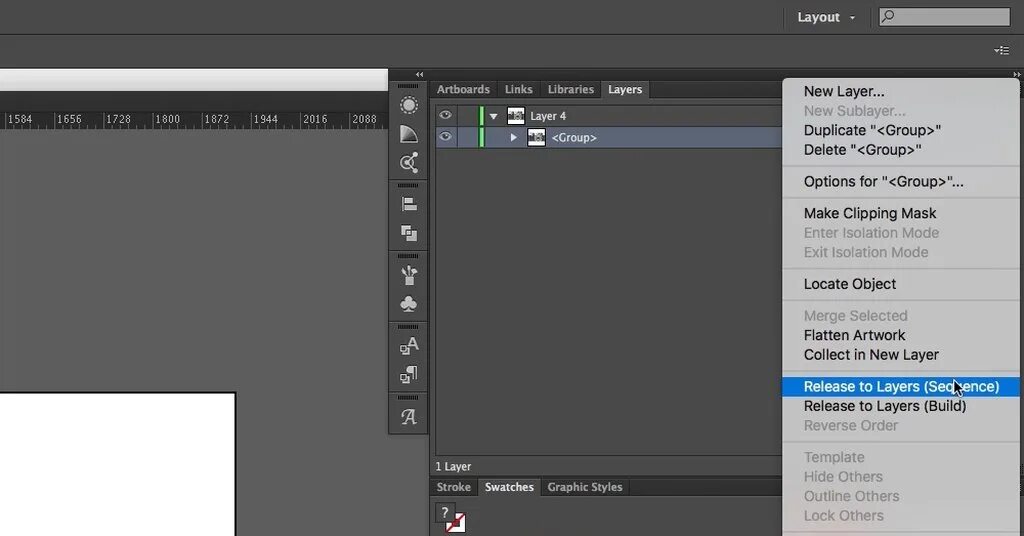Click the magnifier icon in search box
This screenshot has height=536, width=1024.
888,16
